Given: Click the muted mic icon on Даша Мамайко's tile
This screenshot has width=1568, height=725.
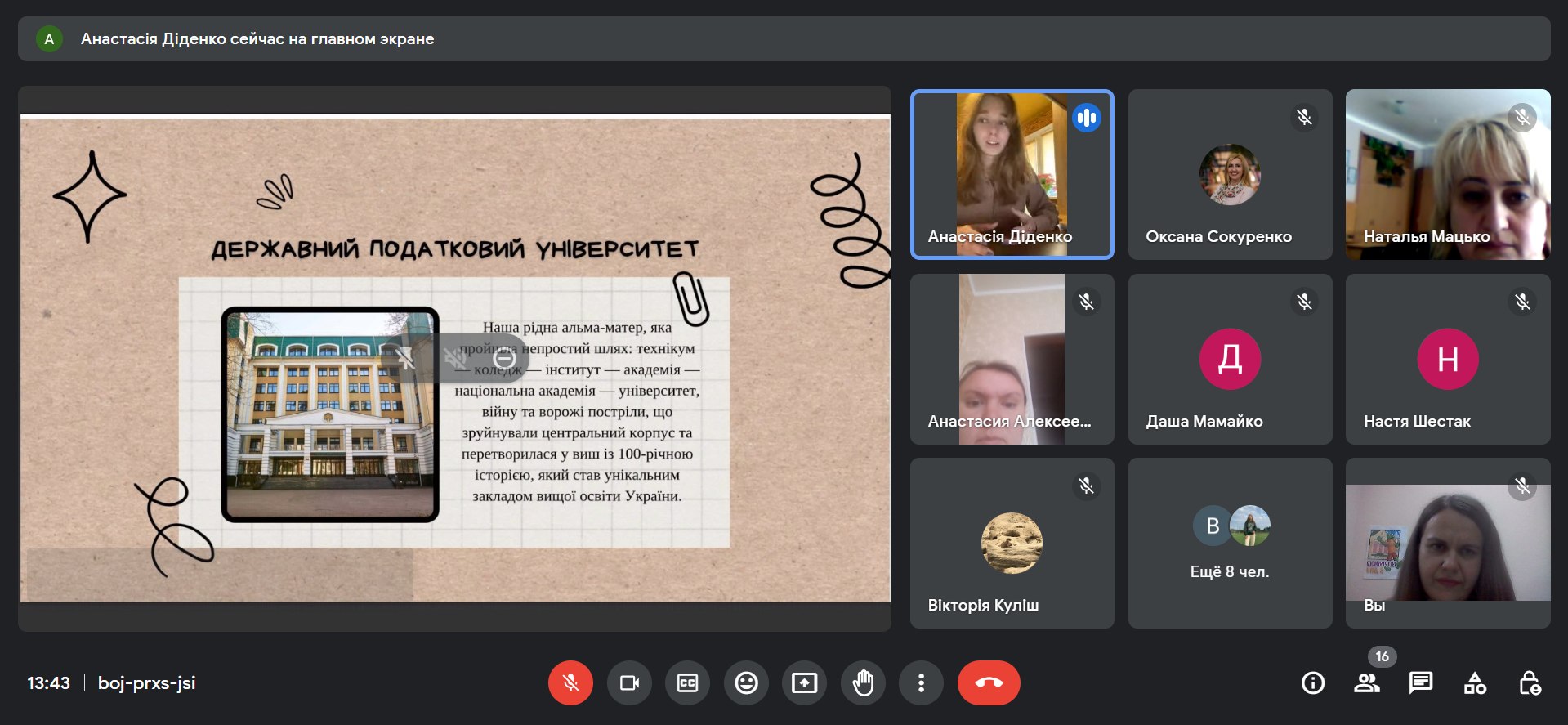Looking at the screenshot, I should coord(1305,302).
